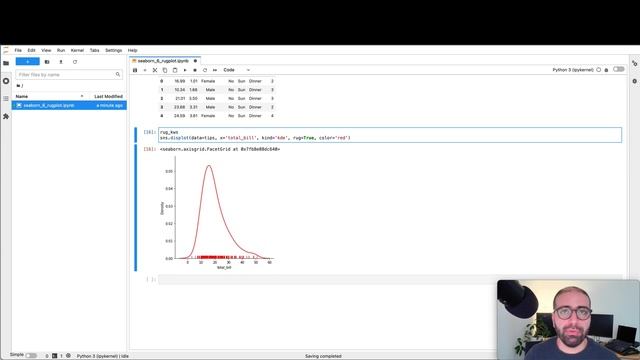Refresh the file browser listing
The height and width of the screenshot is (360, 640).
(75, 62)
